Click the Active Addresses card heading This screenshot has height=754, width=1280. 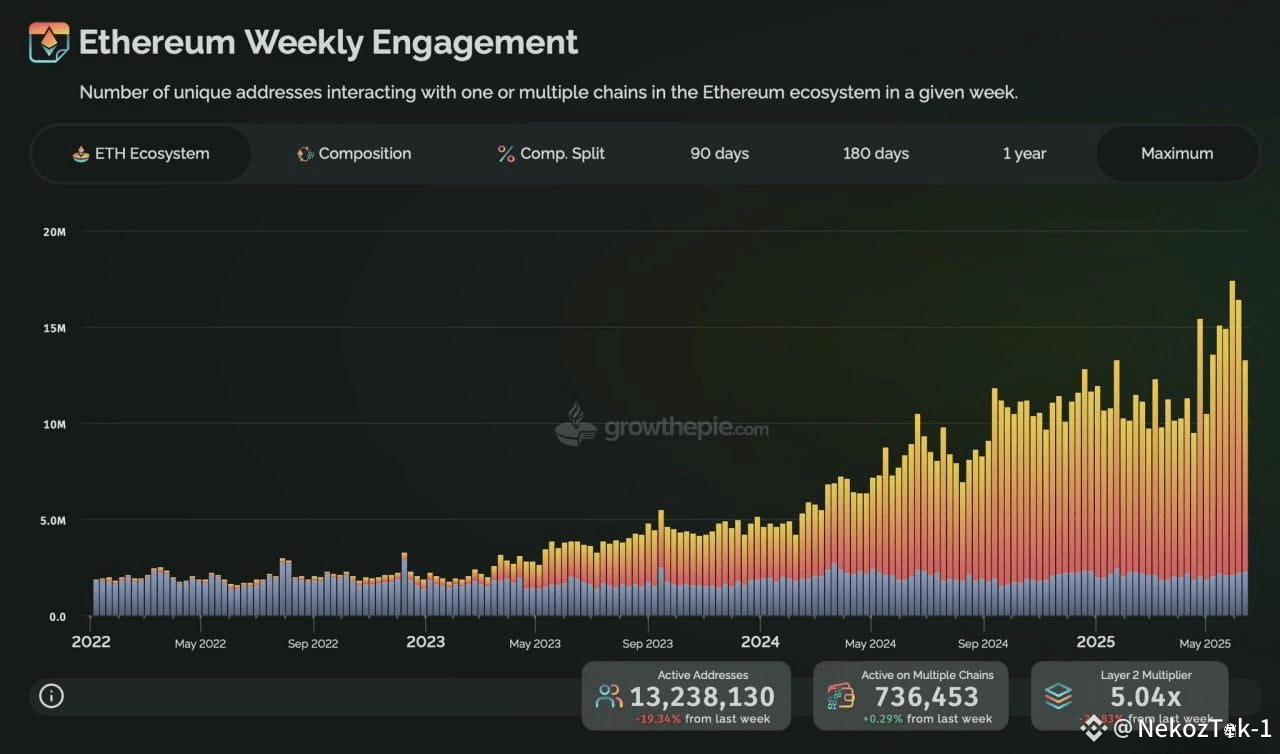pyautogui.click(x=703, y=675)
